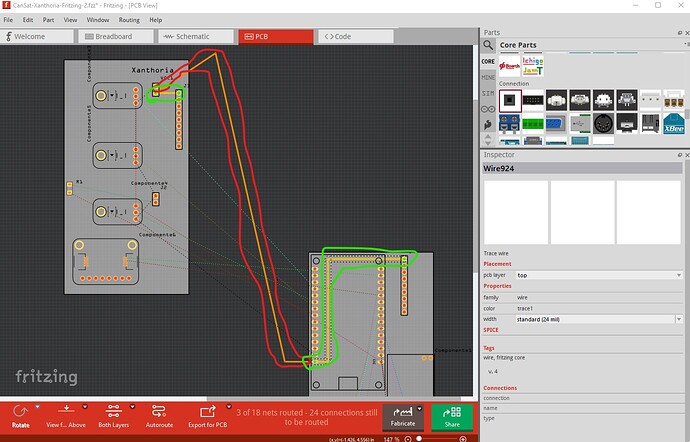This screenshot has width=690, height=442.
Task: Open the SparkFun flame parts bin
Action: point(488,125)
